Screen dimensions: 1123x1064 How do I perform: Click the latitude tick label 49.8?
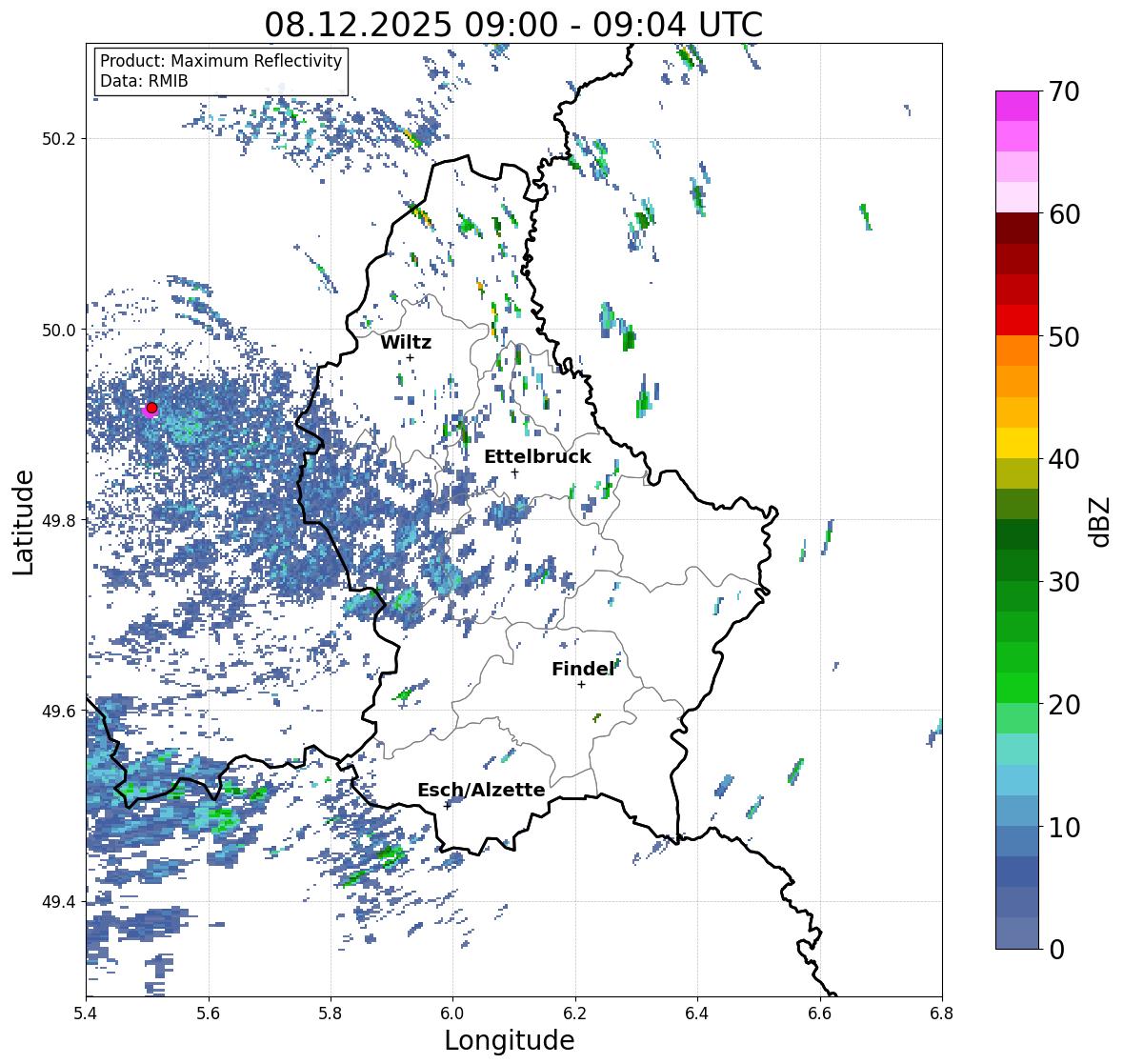[59, 520]
